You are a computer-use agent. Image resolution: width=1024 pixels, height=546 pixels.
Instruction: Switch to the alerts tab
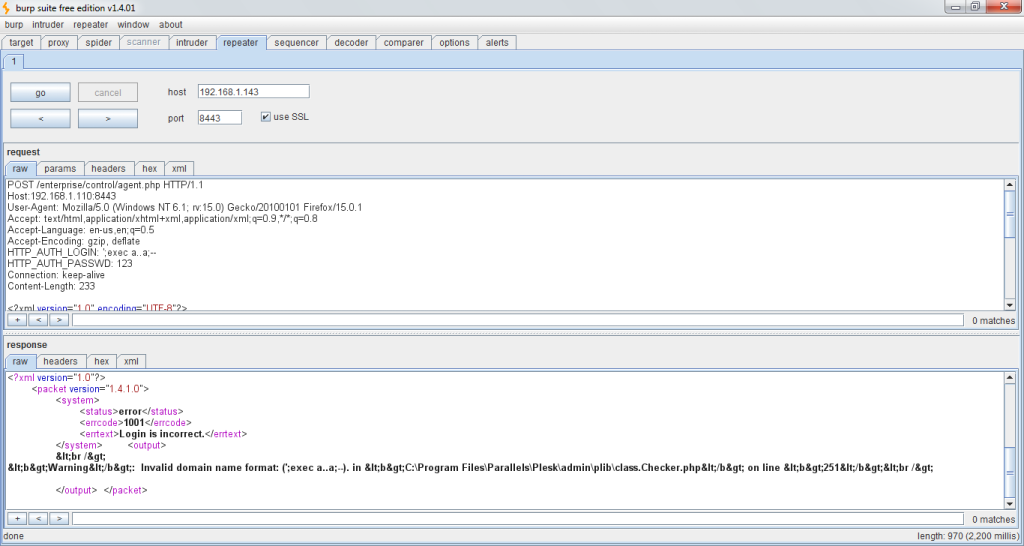tap(497, 42)
